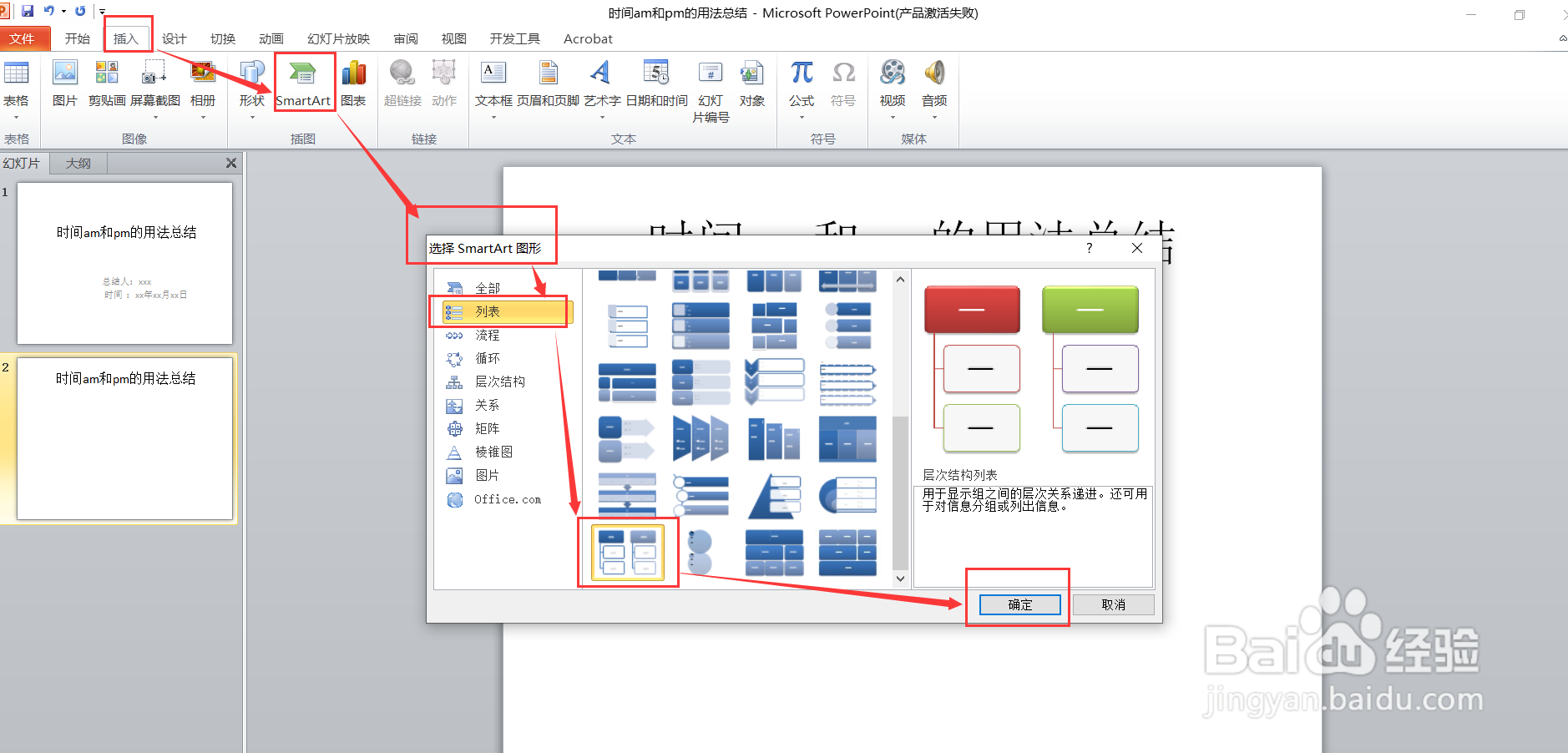Switch to the Transitions (切换) ribbon tab
This screenshot has height=753, width=1568.
coord(223,38)
